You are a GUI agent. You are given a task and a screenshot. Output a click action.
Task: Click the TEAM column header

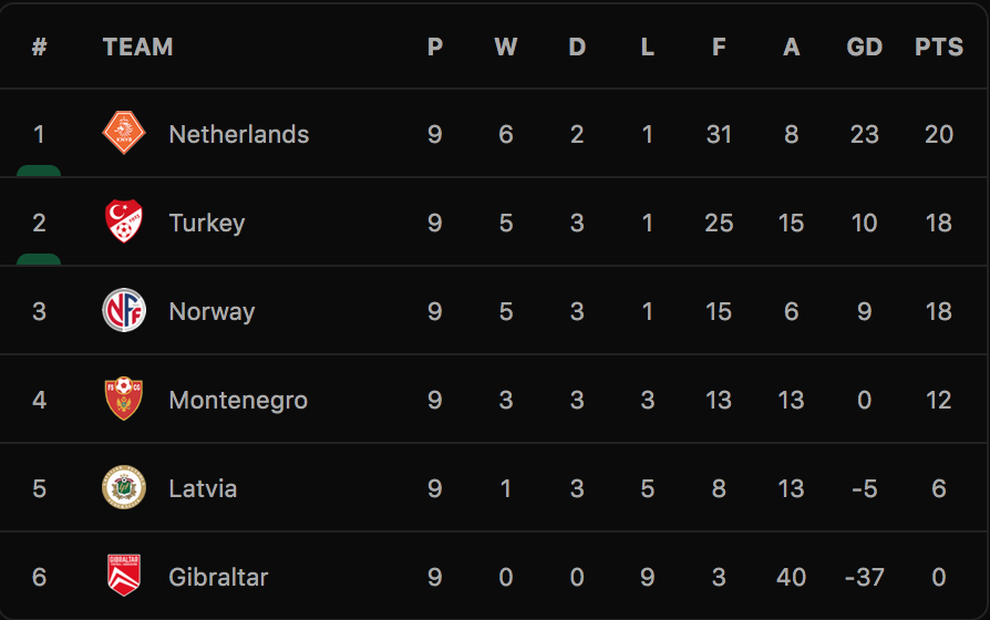138,47
